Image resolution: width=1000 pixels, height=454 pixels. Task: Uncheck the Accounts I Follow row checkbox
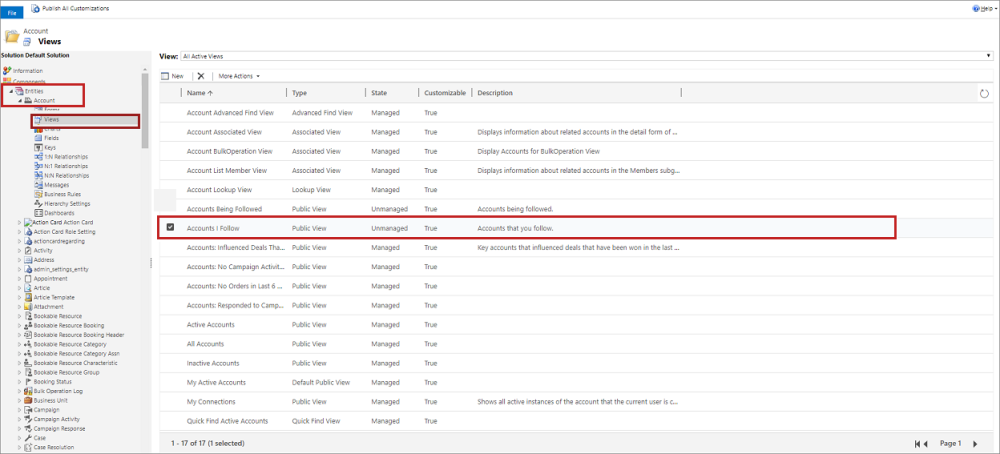170,228
